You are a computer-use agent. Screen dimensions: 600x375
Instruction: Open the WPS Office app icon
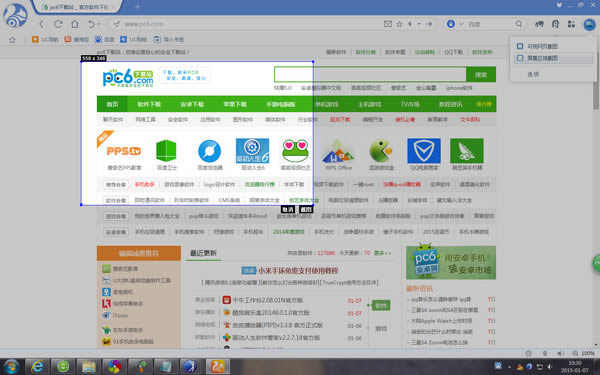338,151
